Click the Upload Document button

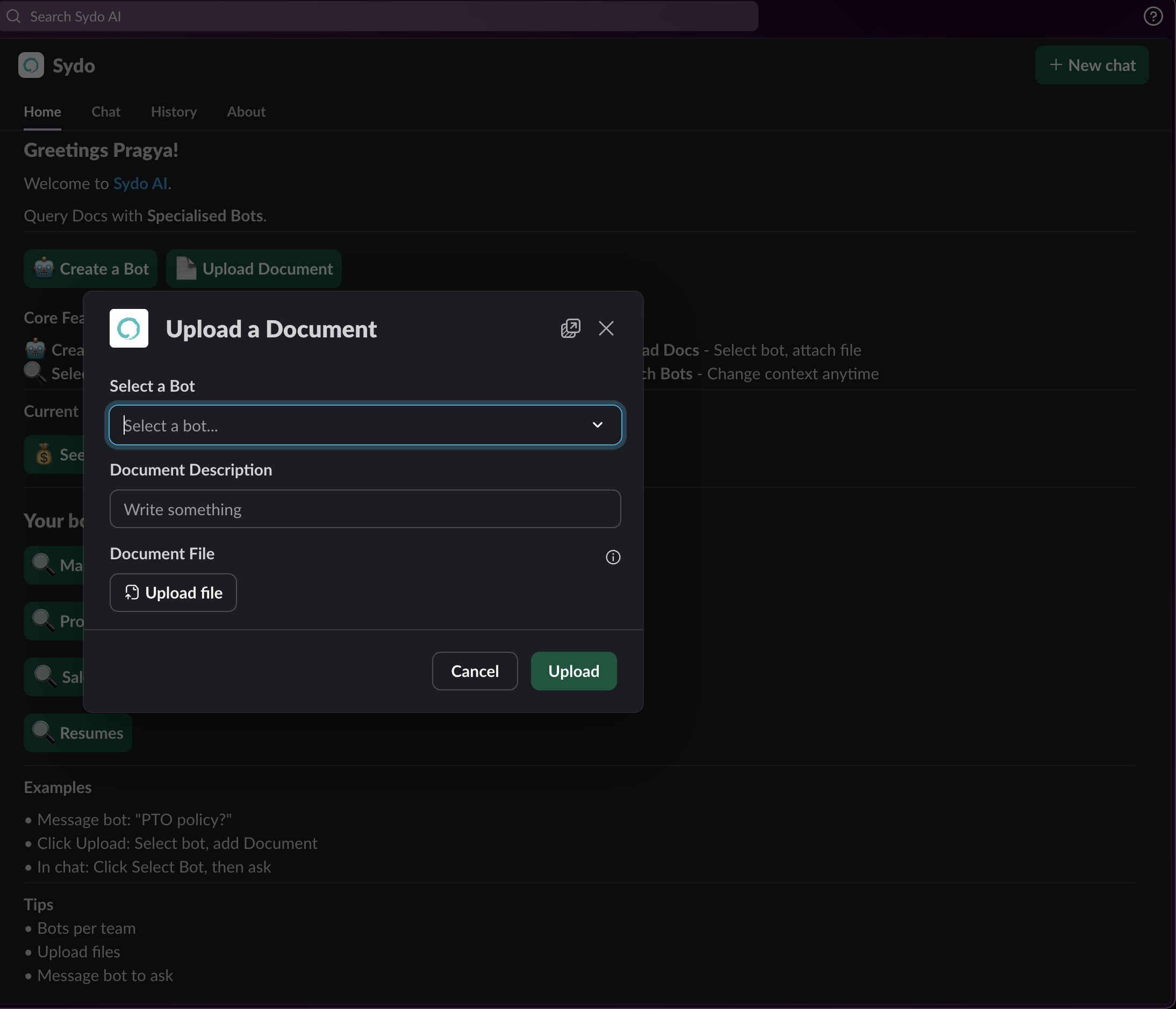click(254, 269)
